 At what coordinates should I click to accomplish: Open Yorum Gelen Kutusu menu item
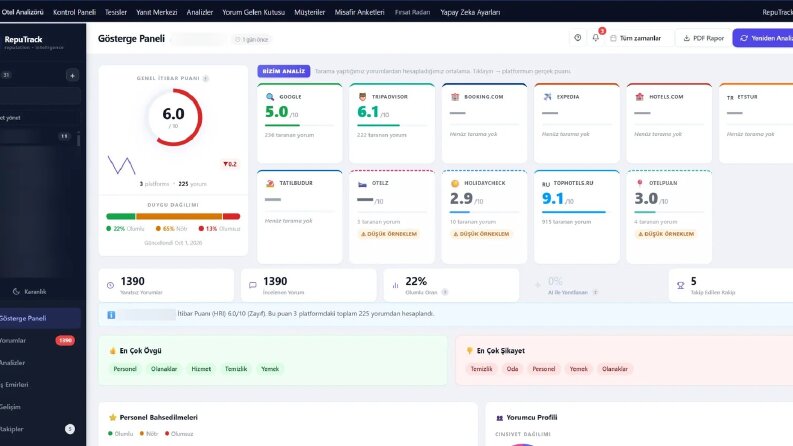coord(253,12)
